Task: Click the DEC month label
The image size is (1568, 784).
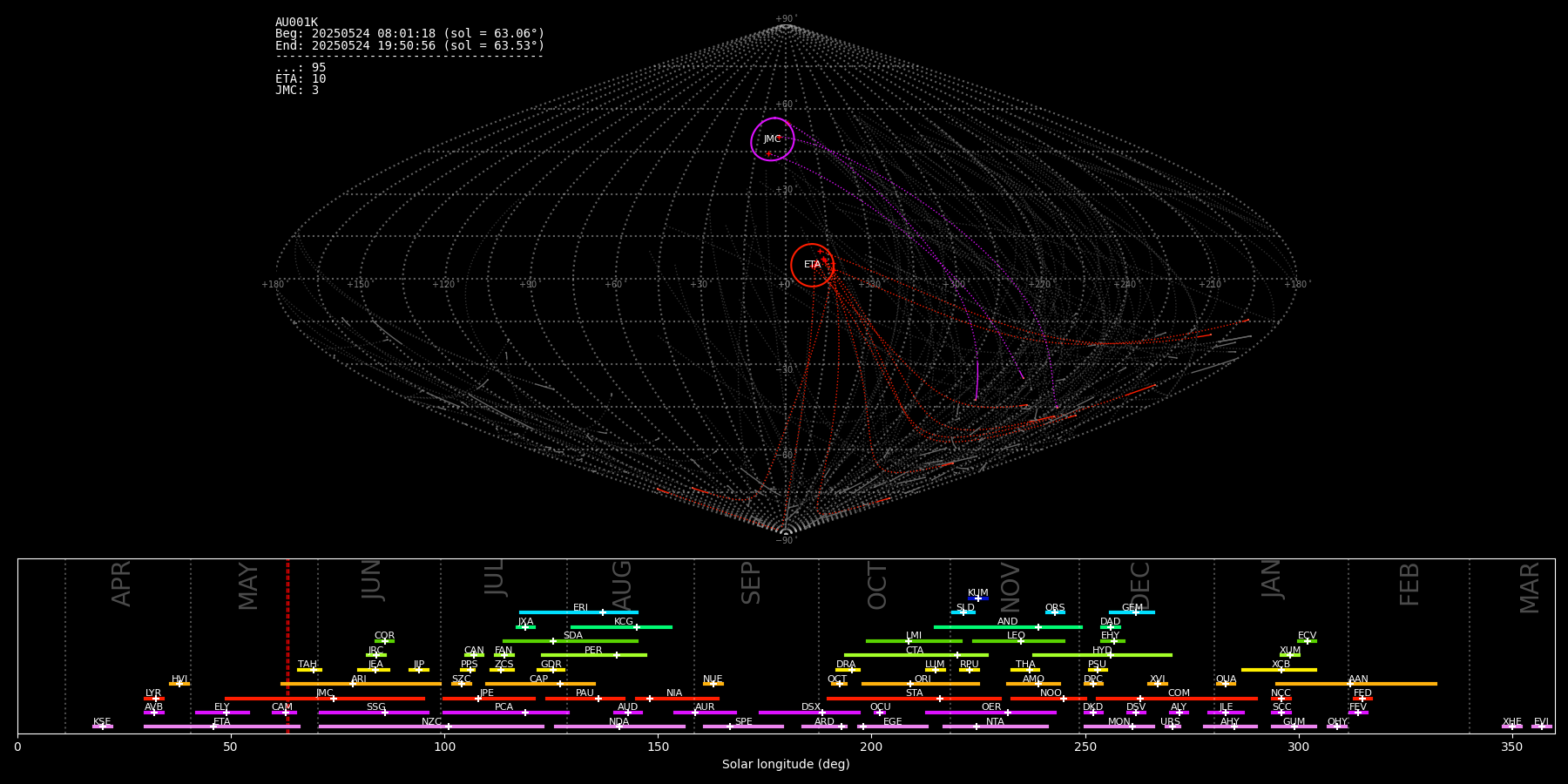Action: [x=1140, y=585]
